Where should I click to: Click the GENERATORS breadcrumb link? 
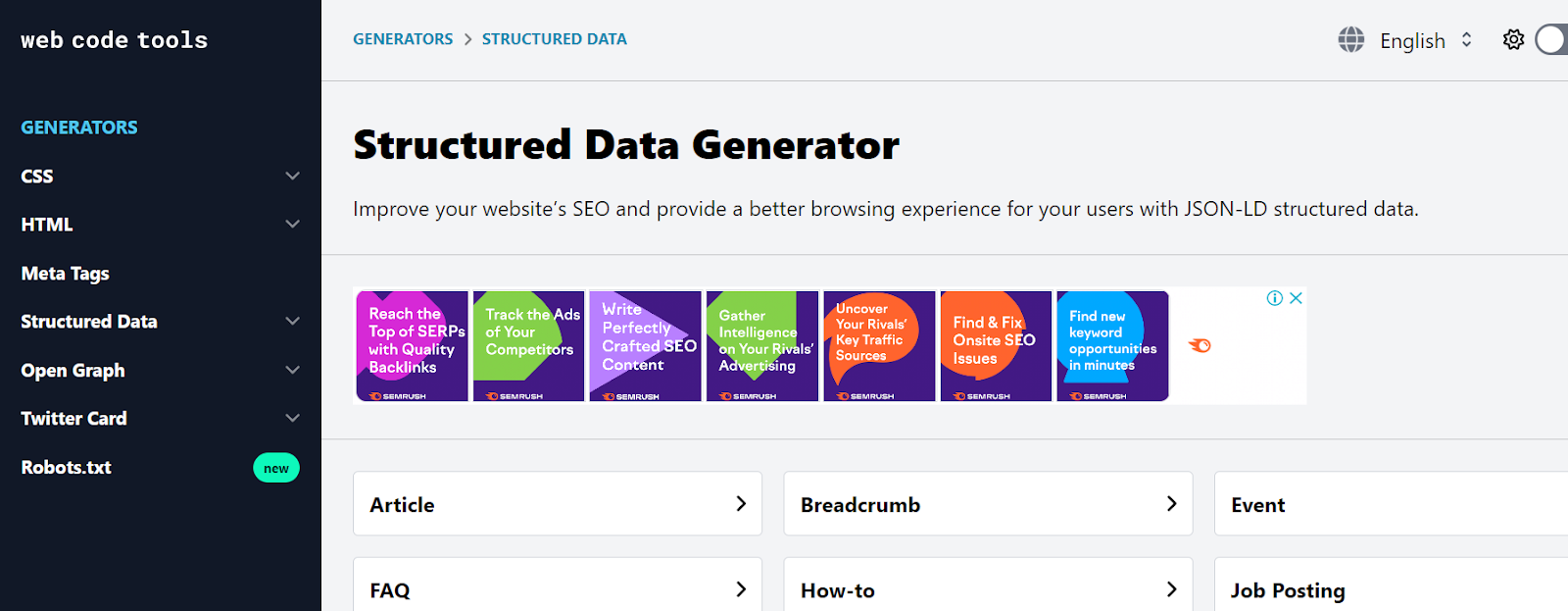pyautogui.click(x=403, y=39)
